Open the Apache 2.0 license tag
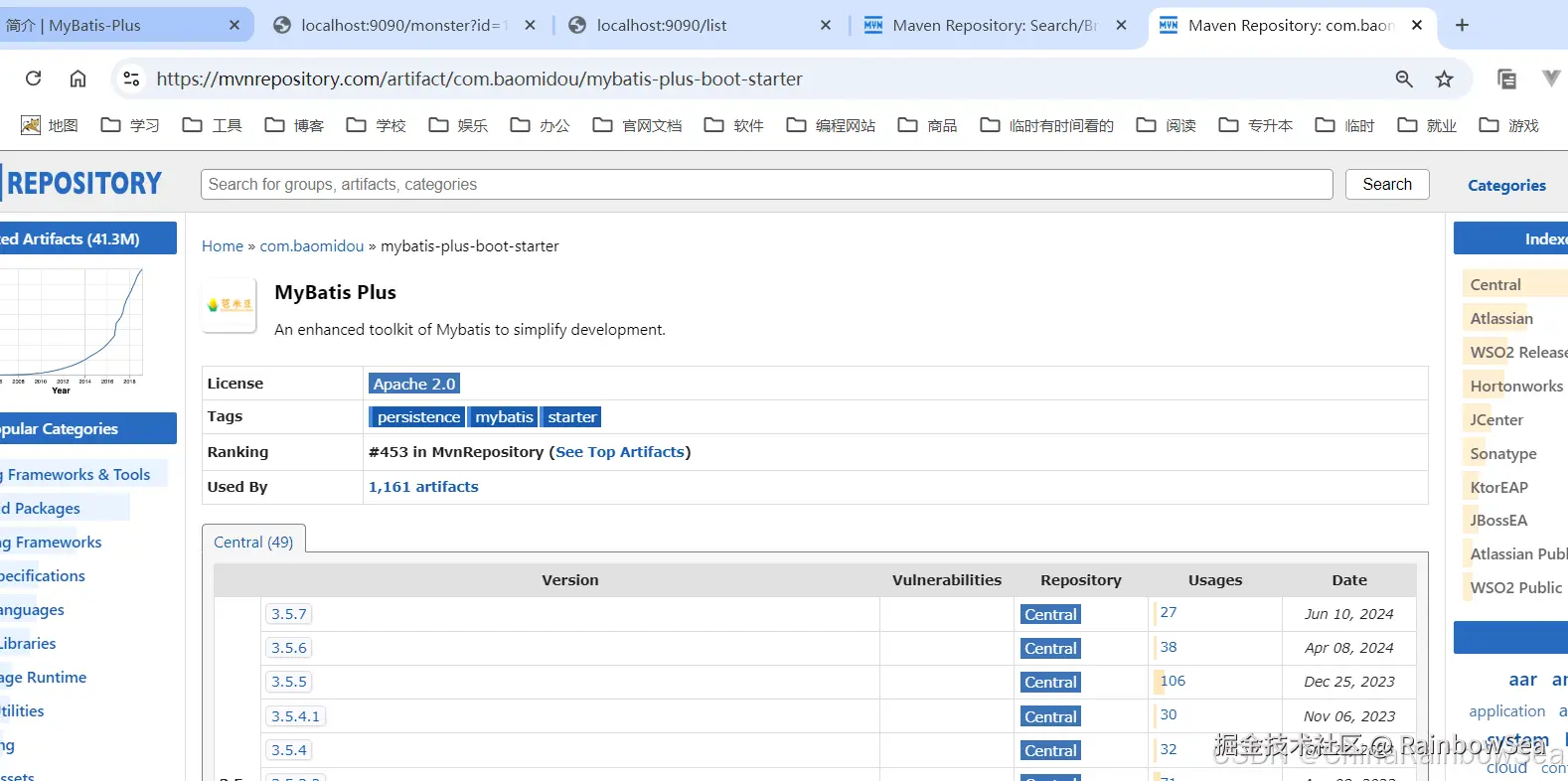 click(x=414, y=384)
